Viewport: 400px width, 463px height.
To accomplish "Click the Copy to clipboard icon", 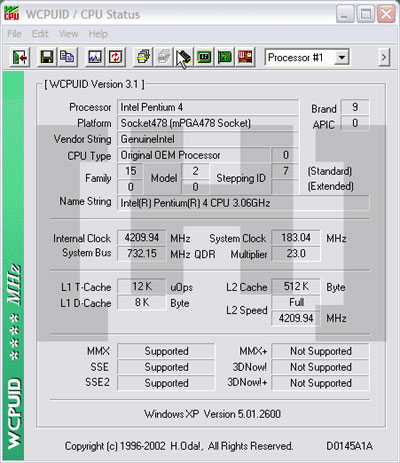I will pos(67,58).
